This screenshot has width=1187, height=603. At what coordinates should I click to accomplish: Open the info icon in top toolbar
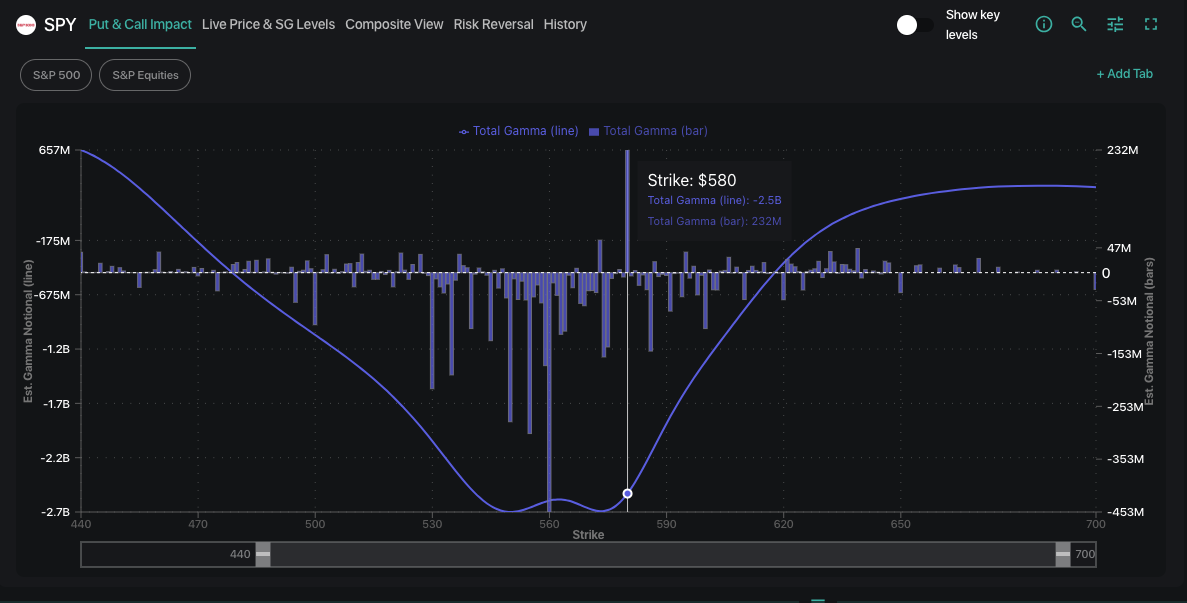point(1043,24)
